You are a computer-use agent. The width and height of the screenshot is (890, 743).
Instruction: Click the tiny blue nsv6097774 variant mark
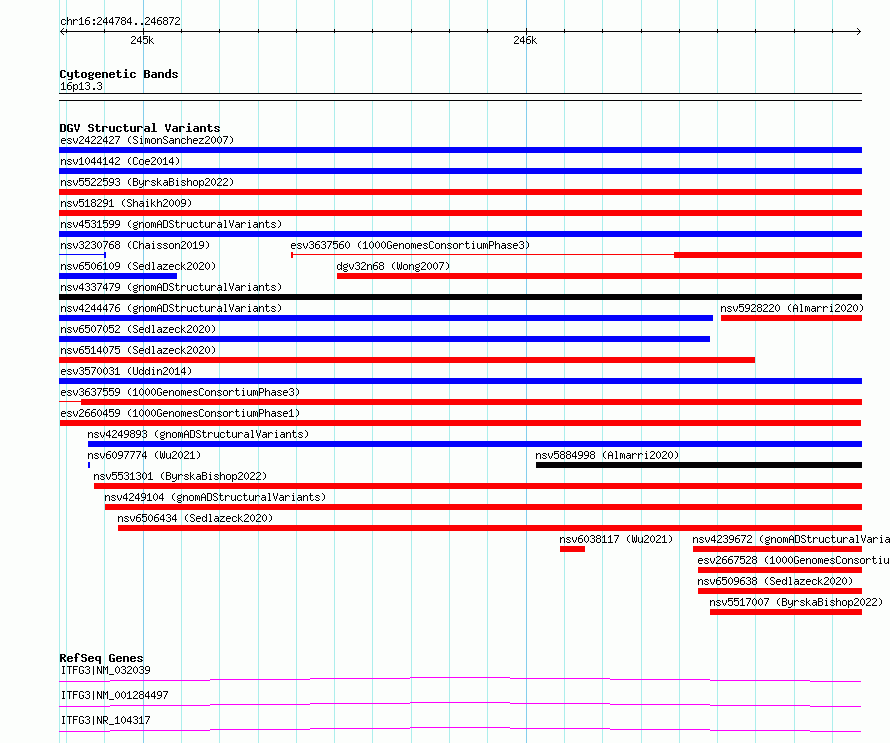click(x=89, y=465)
